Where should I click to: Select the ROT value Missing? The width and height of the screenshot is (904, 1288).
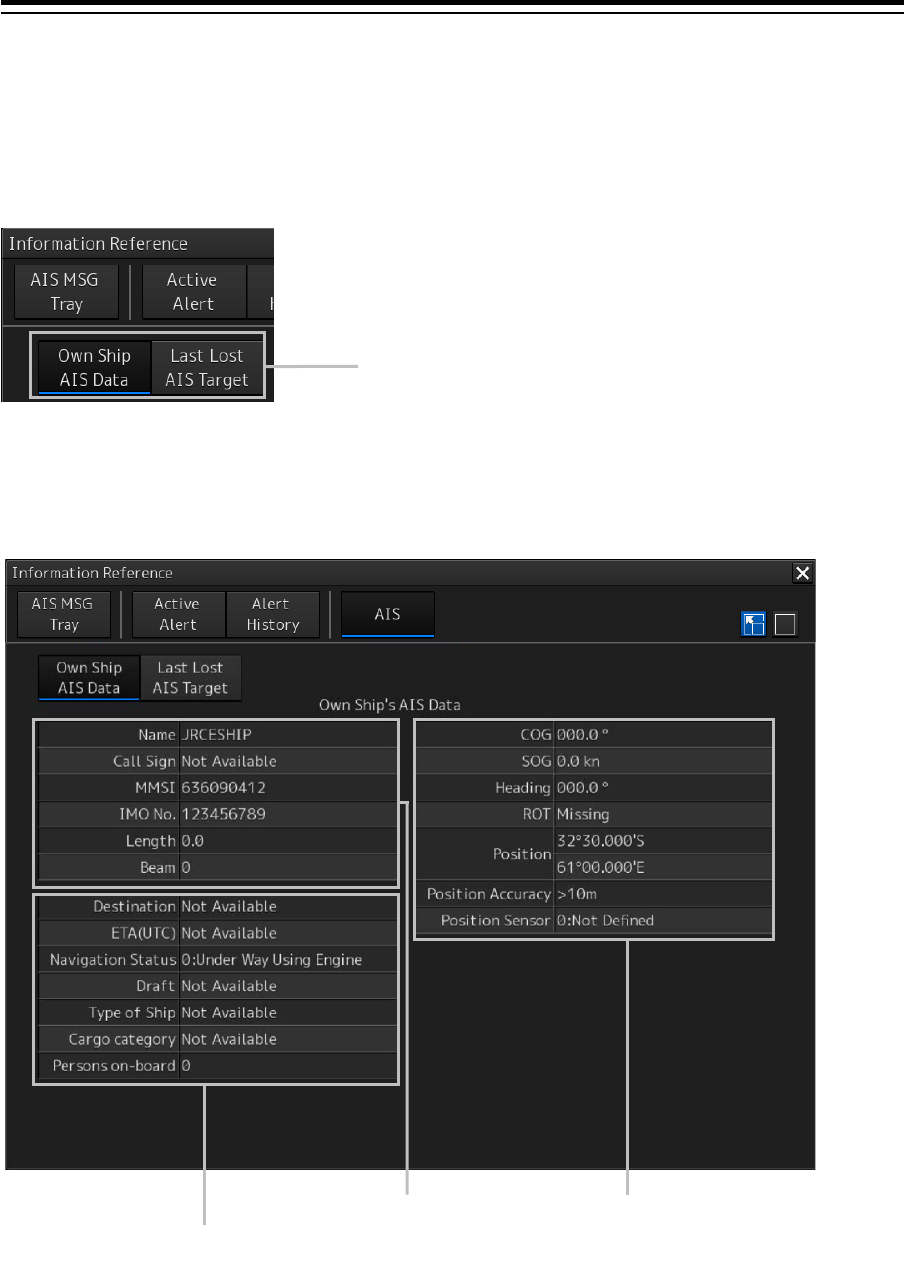coord(583,814)
